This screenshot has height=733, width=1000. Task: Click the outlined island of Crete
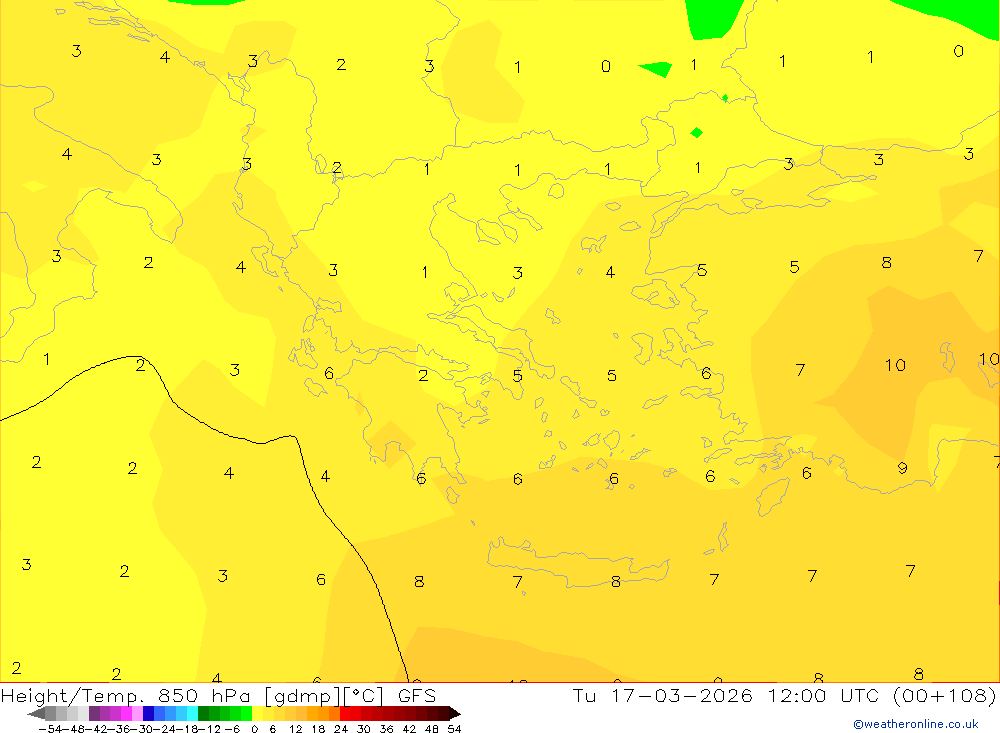(577, 561)
